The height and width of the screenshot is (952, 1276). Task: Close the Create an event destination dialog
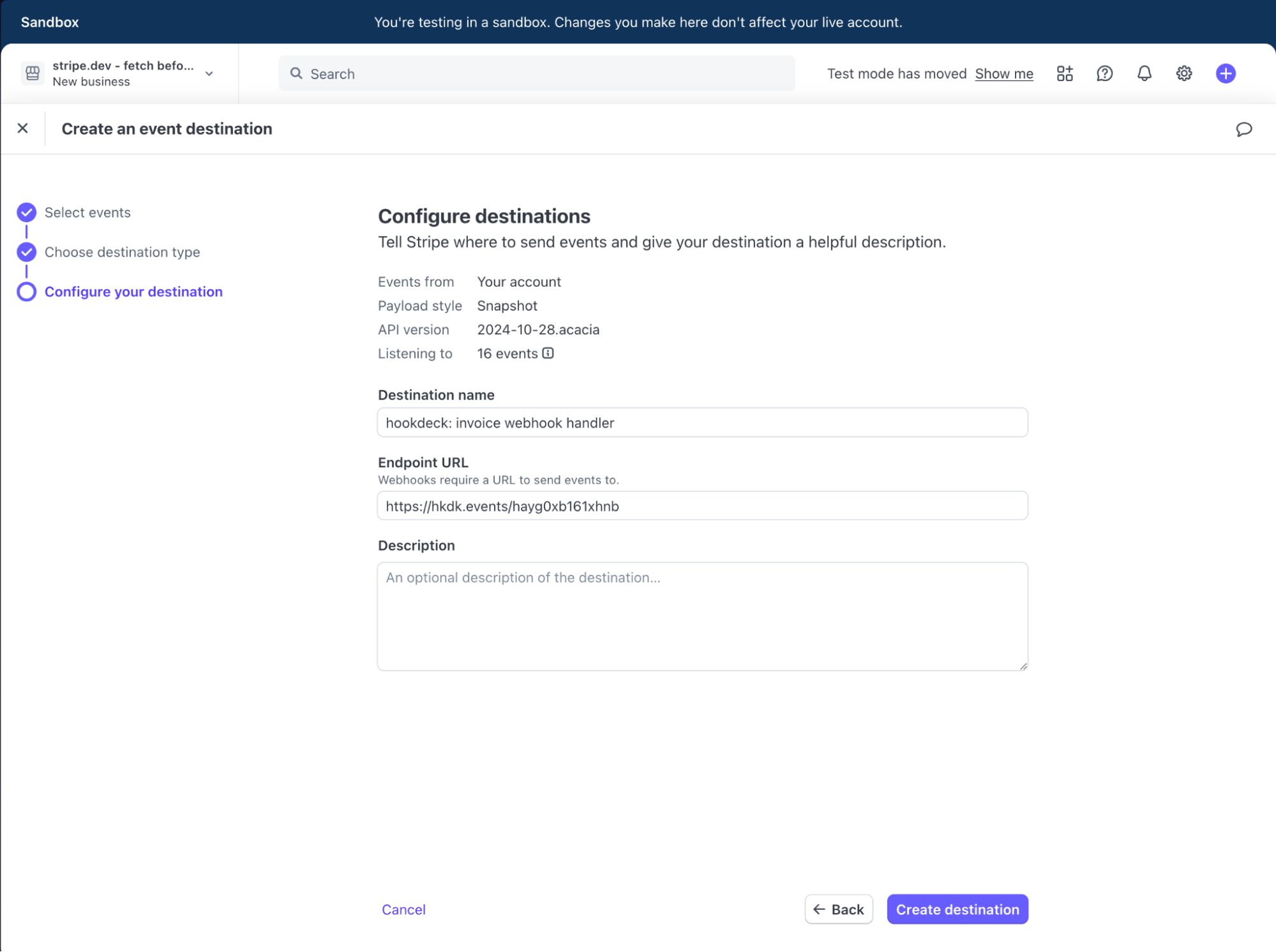pyautogui.click(x=23, y=128)
